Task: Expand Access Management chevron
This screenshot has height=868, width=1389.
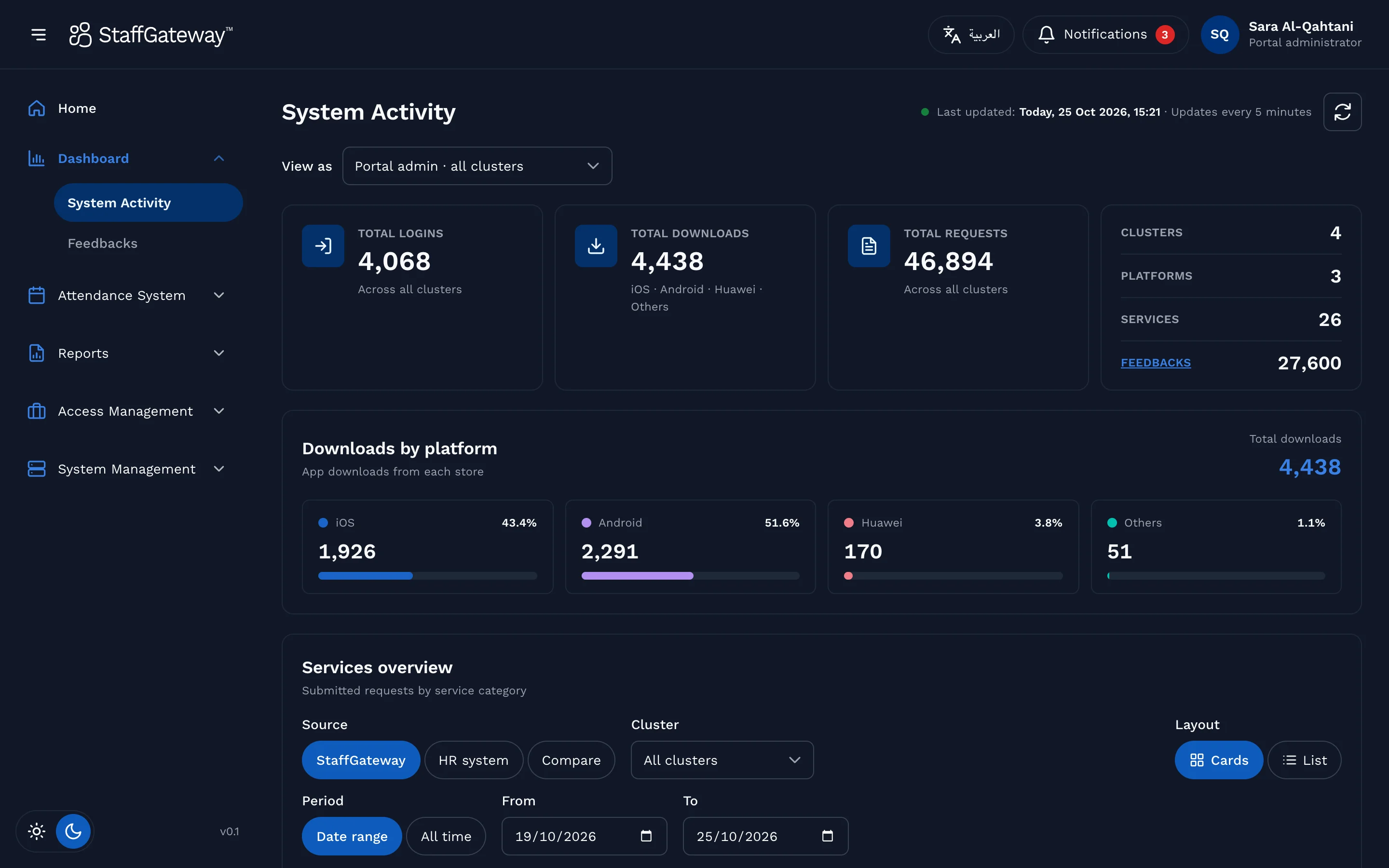Action: [x=218, y=411]
